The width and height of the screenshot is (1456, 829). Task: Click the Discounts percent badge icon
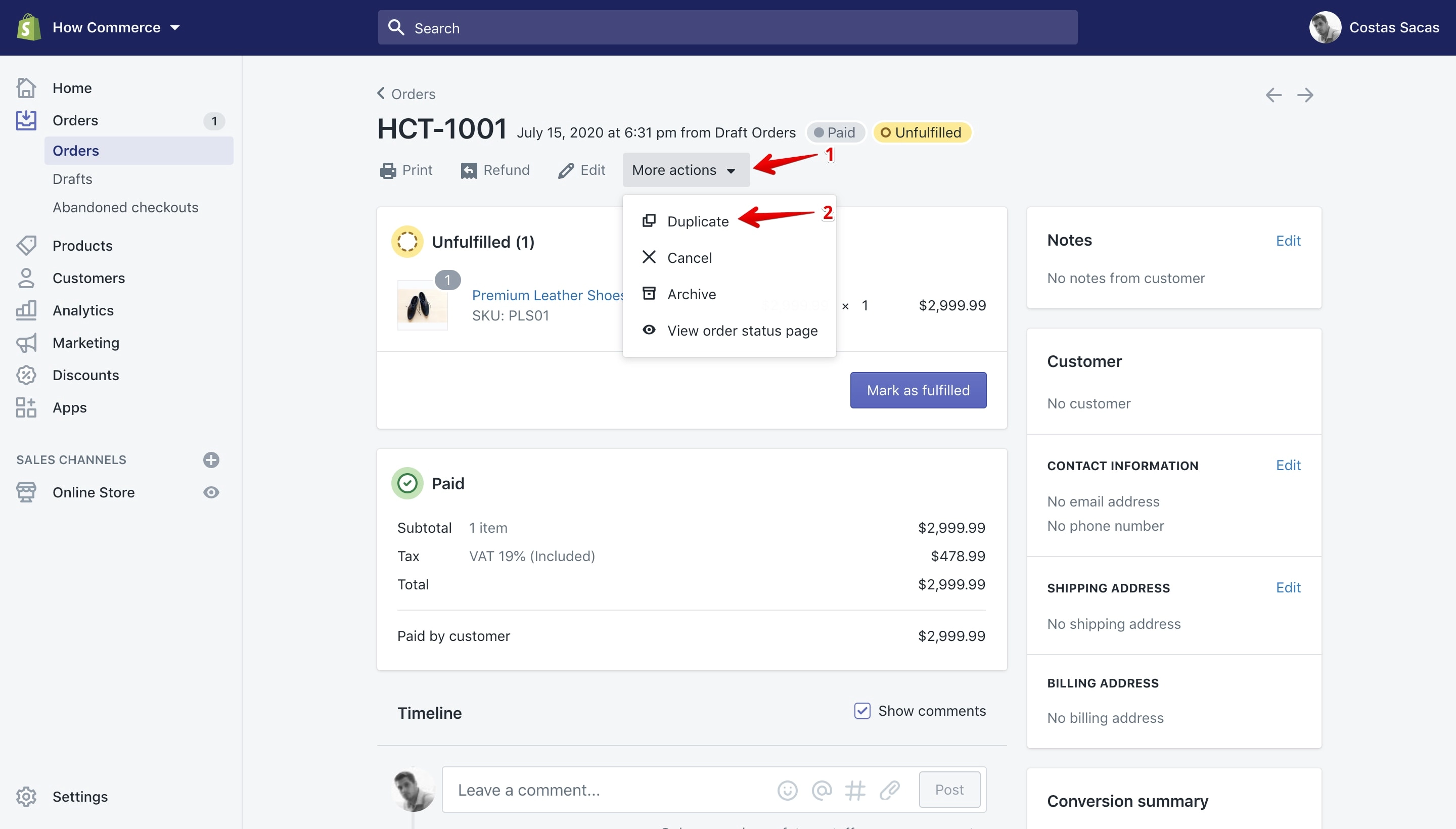[26, 375]
